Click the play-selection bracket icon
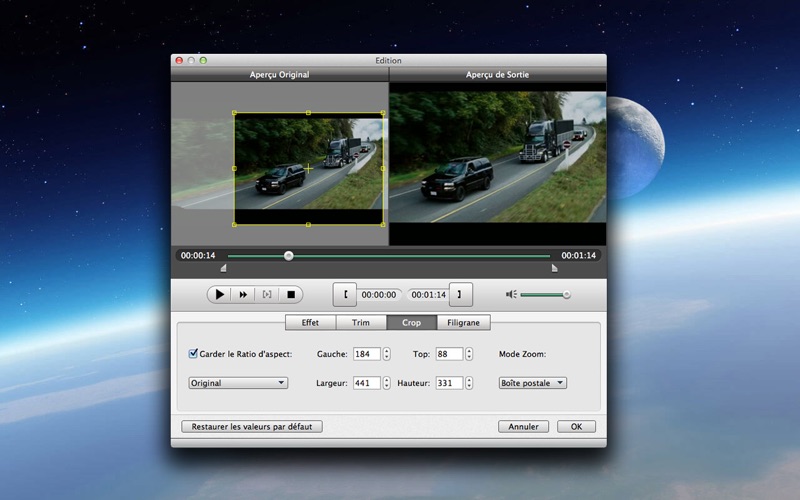Viewport: 800px width, 500px height. pyautogui.click(x=267, y=294)
